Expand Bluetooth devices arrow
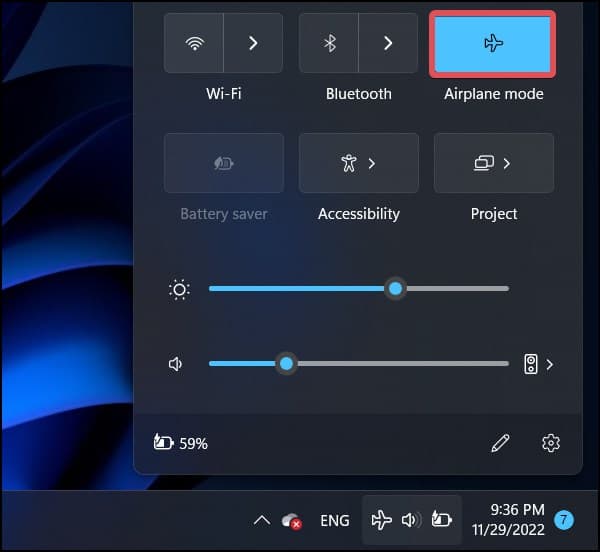600x552 pixels. [388, 43]
